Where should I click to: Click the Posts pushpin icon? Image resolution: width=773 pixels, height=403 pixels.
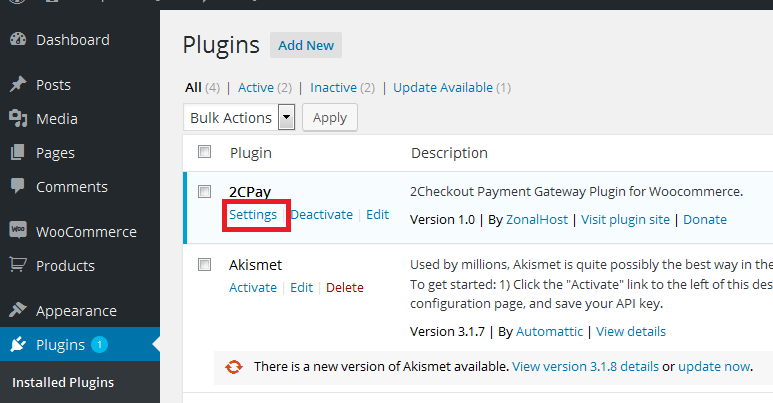[18, 84]
